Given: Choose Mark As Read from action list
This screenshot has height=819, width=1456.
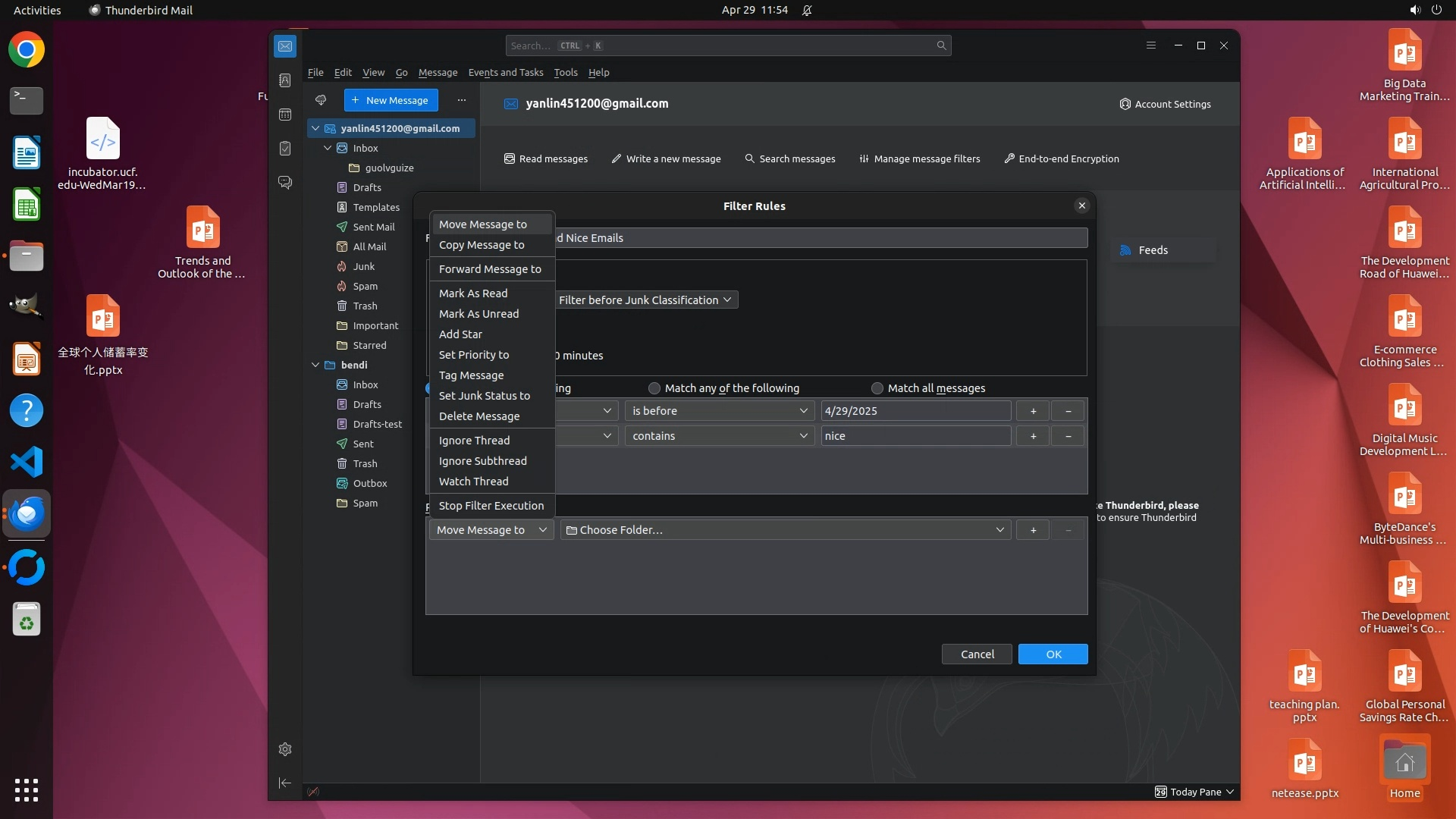Looking at the screenshot, I should pyautogui.click(x=473, y=293).
